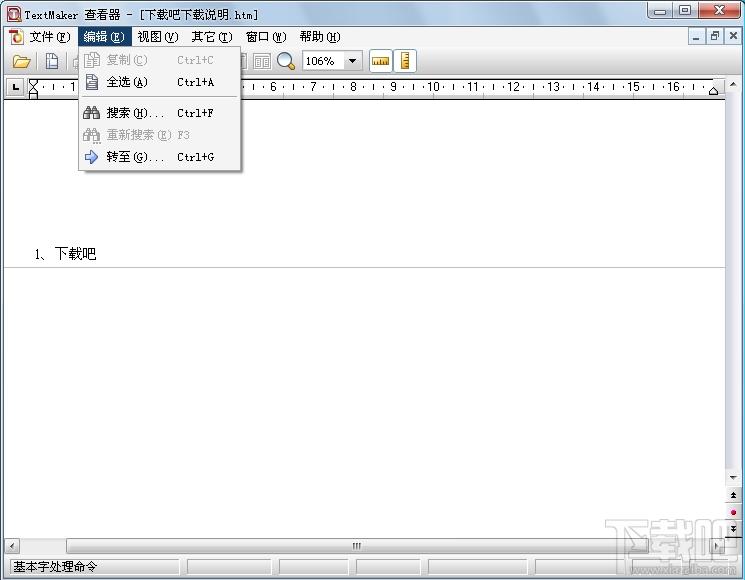Choose 搜索(H)... in the edit menu

pos(160,113)
